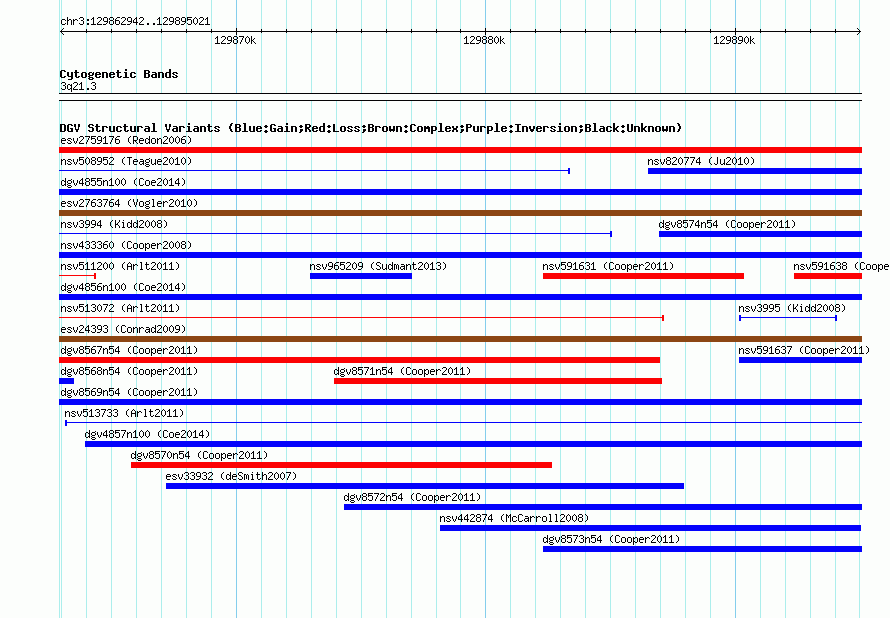Select the Cytogenetic Bands track title
Image resolution: width=890 pixels, height=618 pixels.
click(119, 74)
